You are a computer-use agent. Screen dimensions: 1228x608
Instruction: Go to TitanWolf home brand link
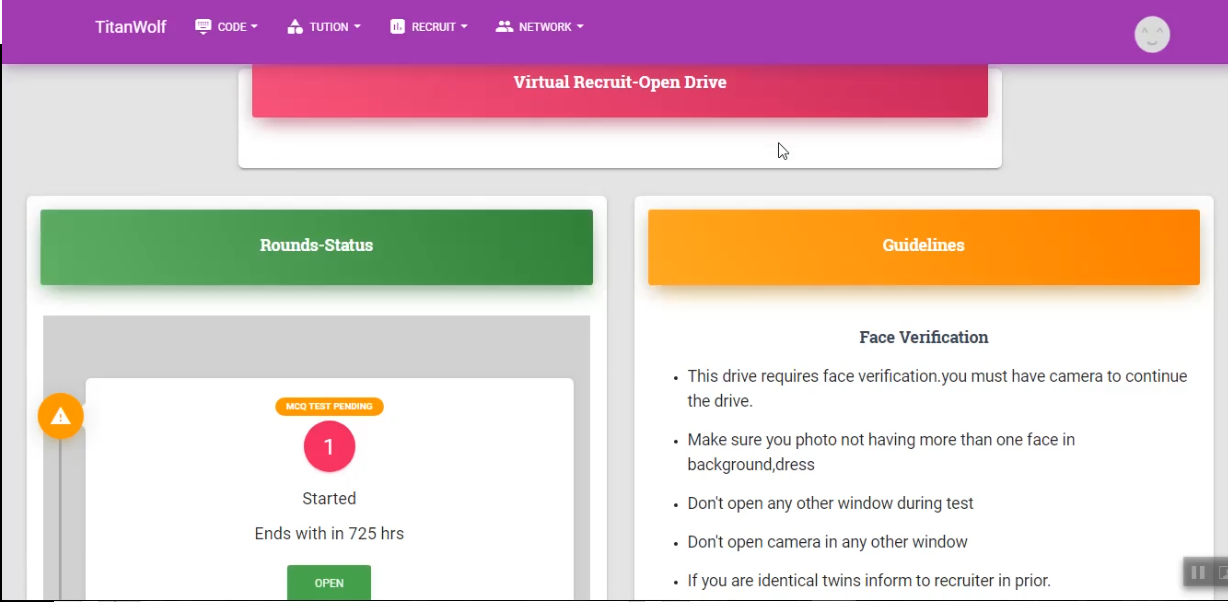click(131, 27)
